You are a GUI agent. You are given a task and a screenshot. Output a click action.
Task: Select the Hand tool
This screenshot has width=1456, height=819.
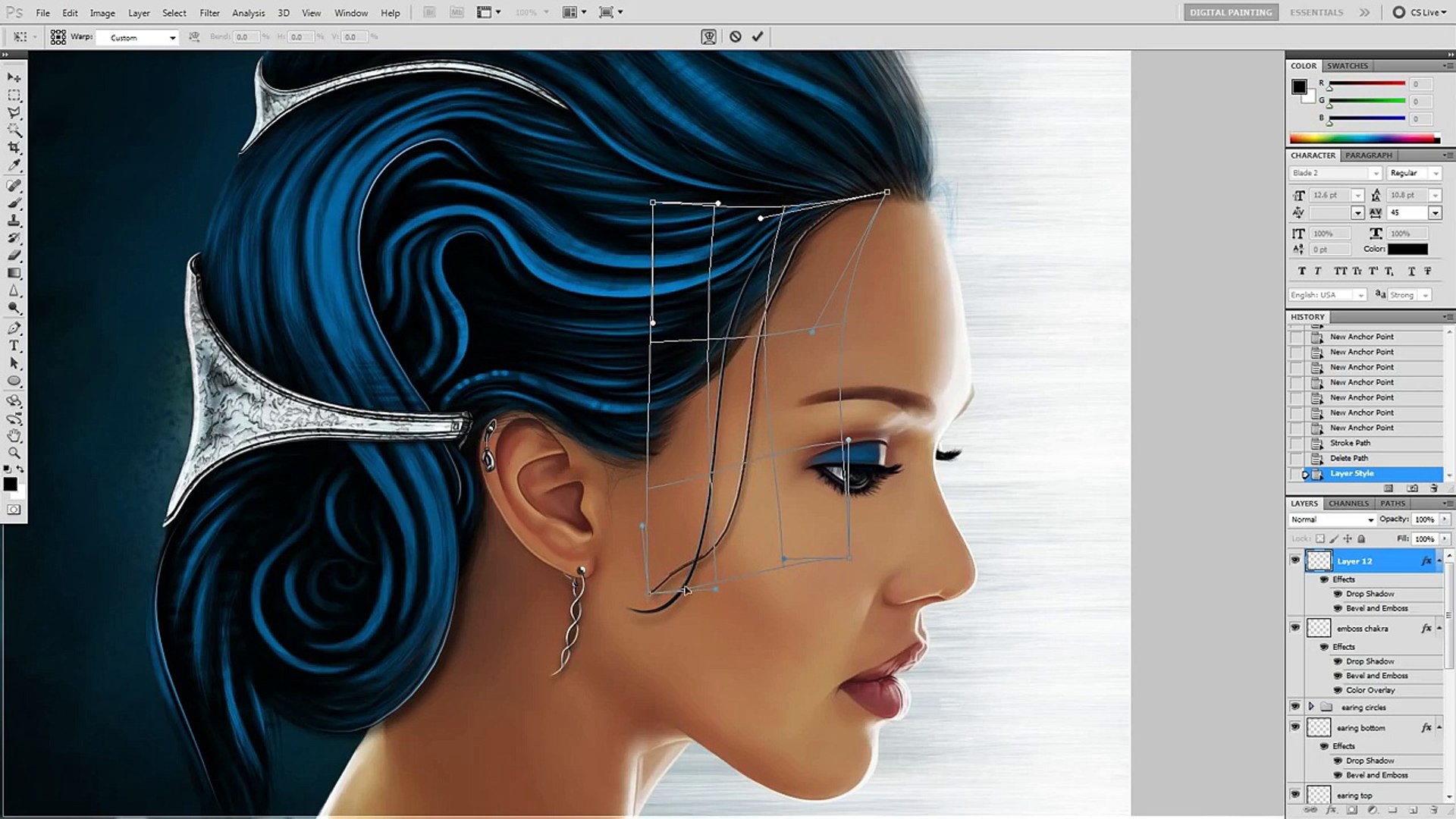[x=14, y=436]
